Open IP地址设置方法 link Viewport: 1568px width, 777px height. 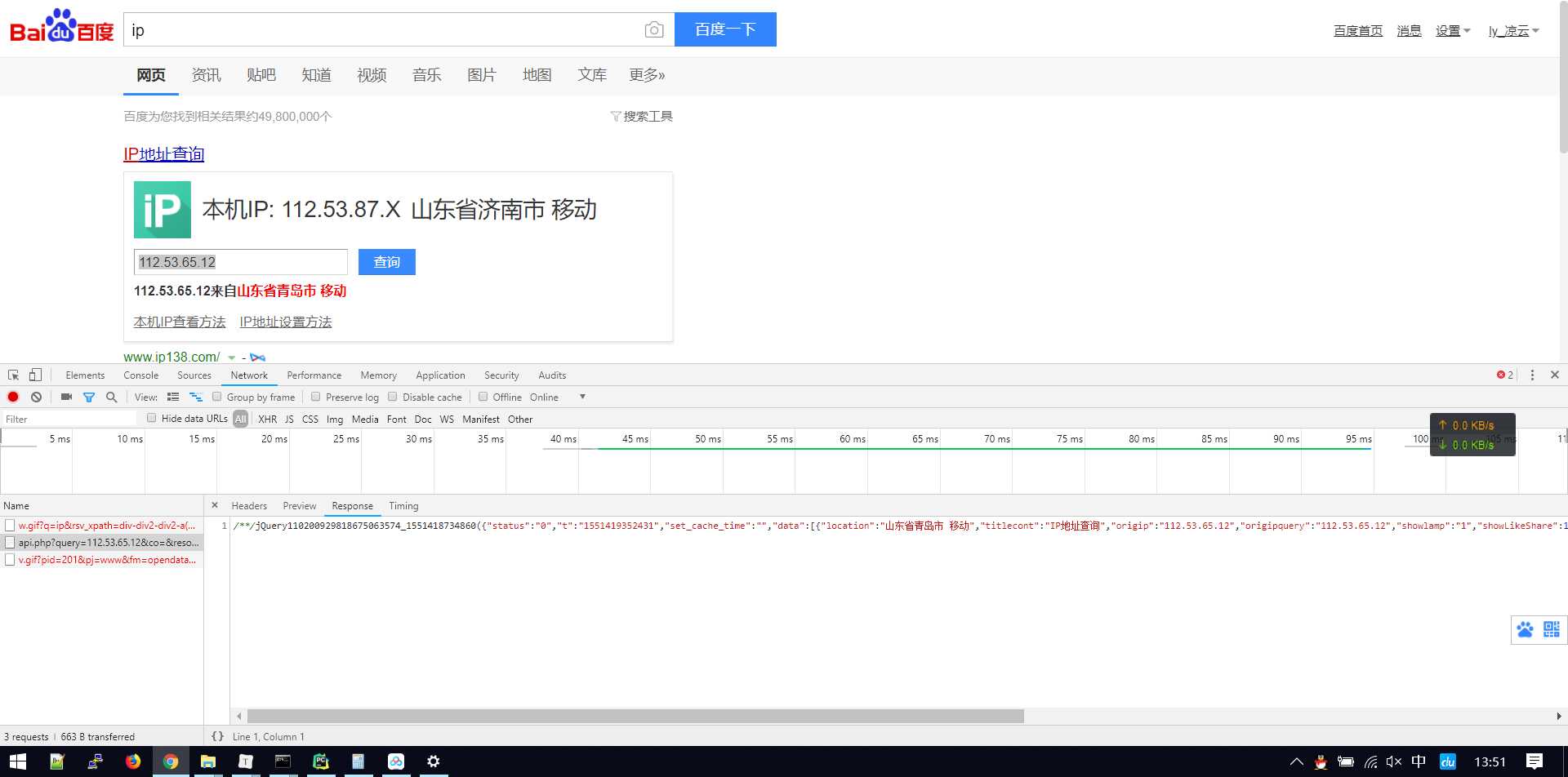pos(286,322)
